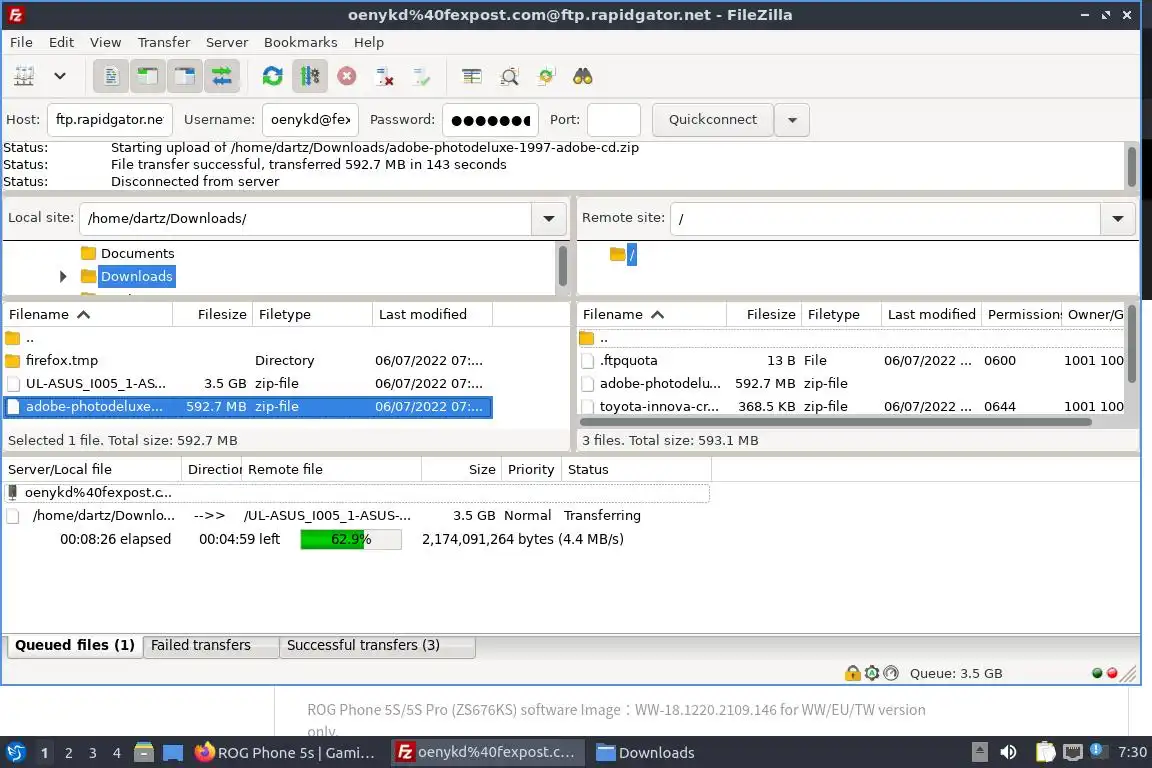
Task: Open the View menu
Action: 105,42
